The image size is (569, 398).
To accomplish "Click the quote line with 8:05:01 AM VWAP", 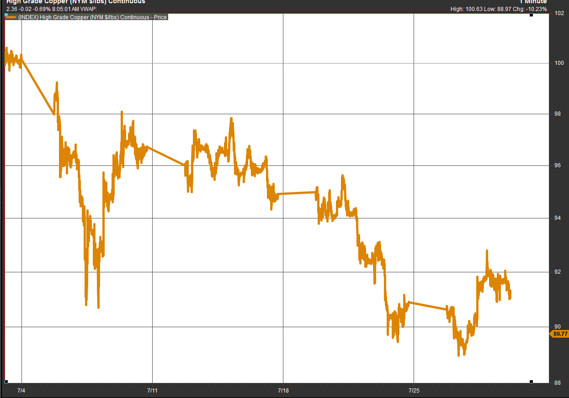I will (51, 9).
